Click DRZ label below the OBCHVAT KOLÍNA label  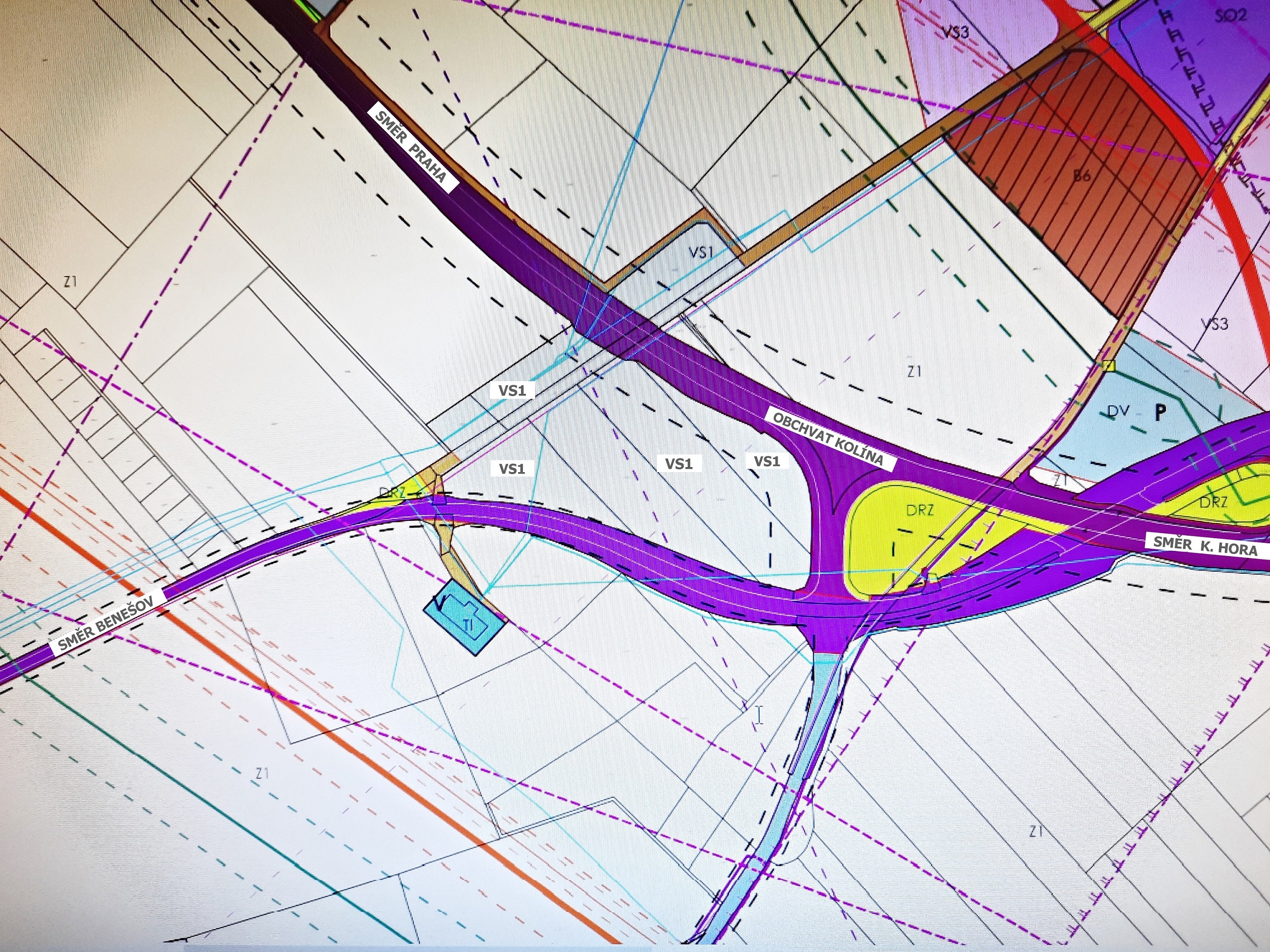(919, 509)
